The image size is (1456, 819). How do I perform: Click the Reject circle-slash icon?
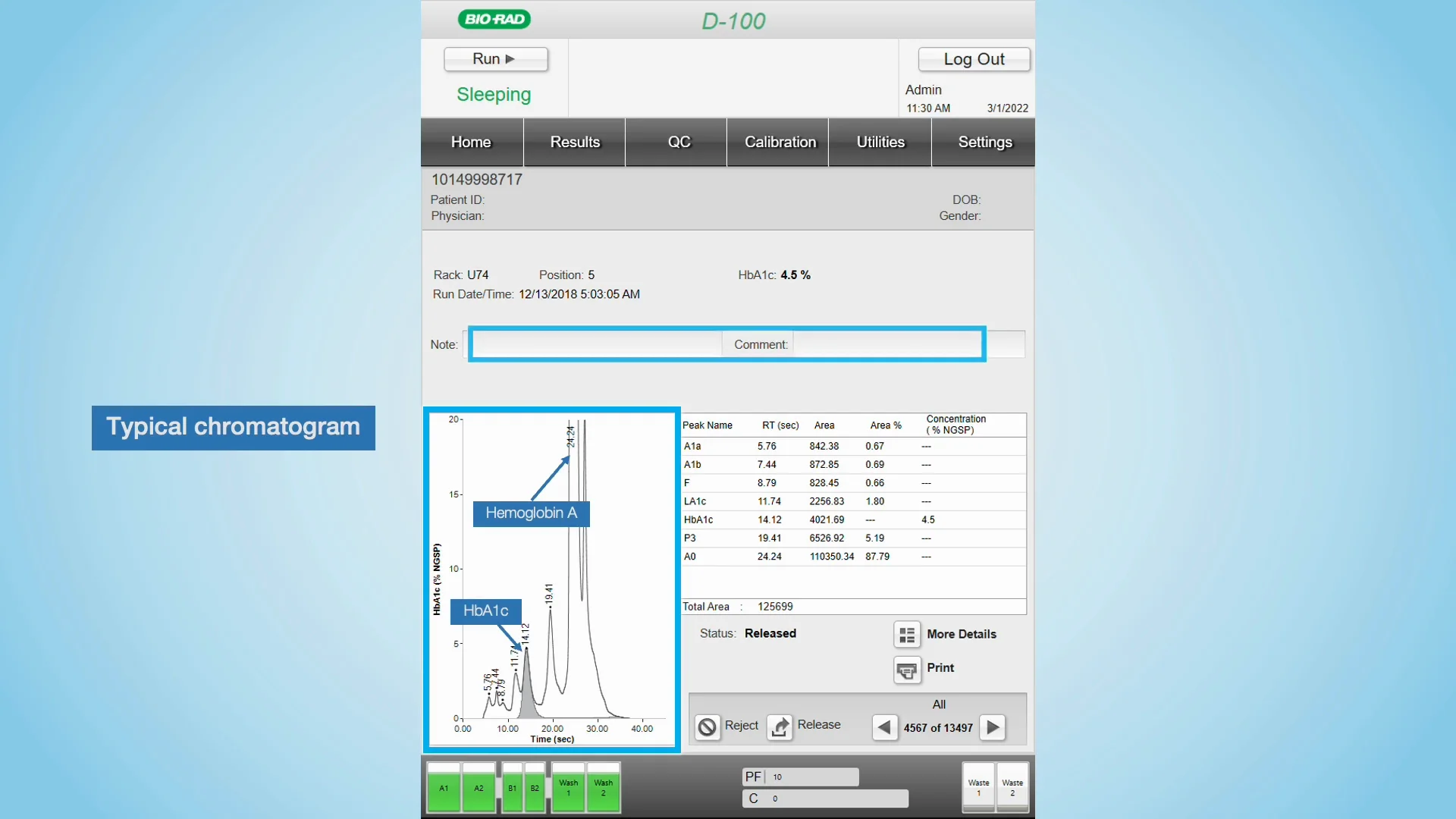(707, 726)
